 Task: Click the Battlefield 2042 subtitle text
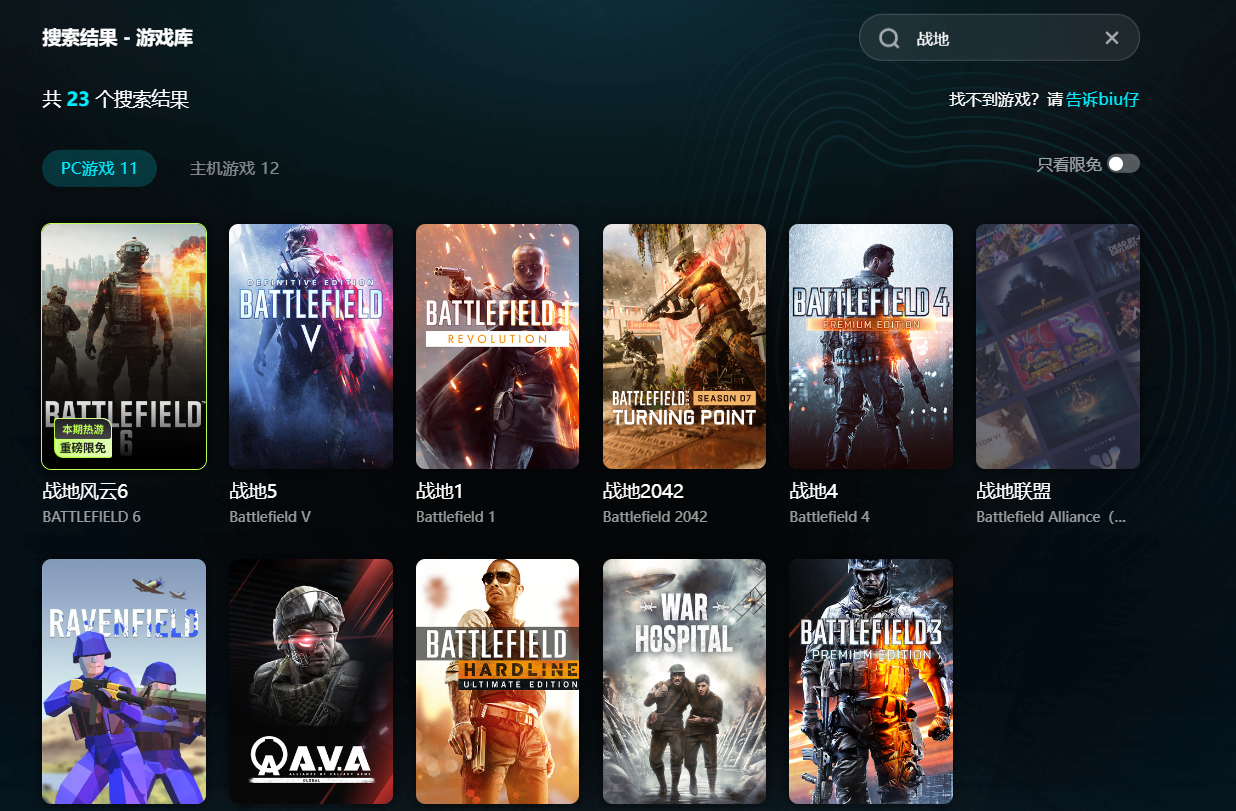click(655, 517)
